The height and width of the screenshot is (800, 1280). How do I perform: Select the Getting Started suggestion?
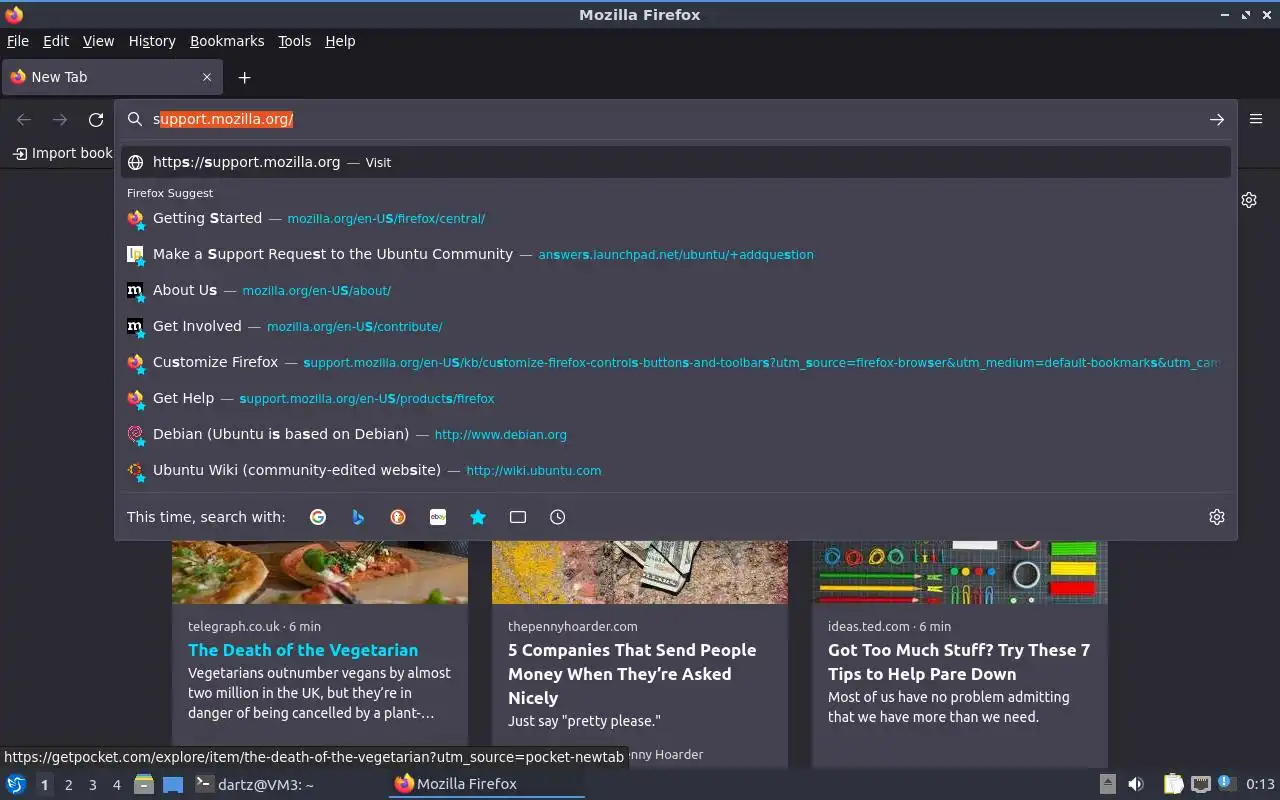[676, 218]
